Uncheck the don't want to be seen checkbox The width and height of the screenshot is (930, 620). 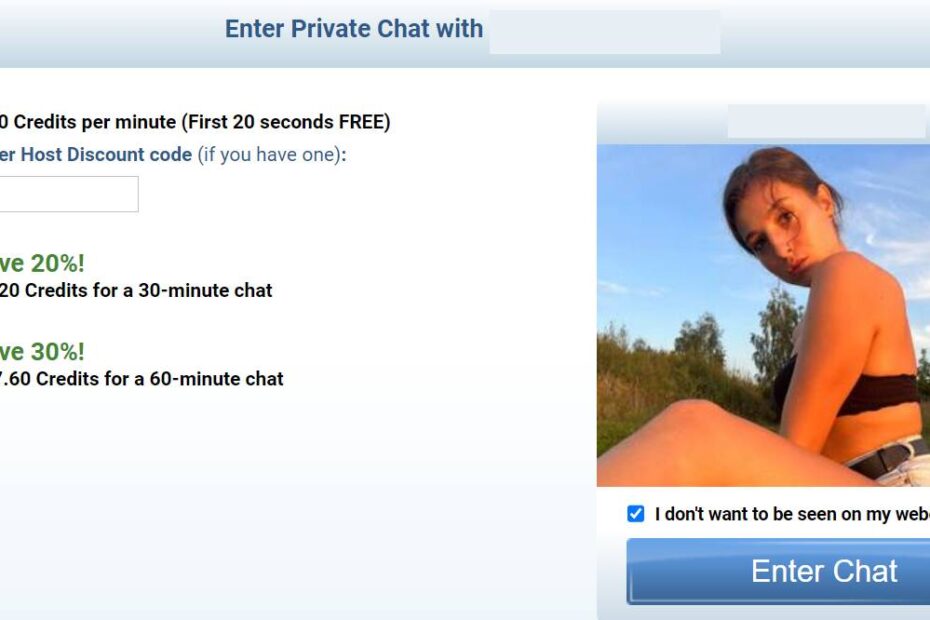pyautogui.click(x=635, y=514)
